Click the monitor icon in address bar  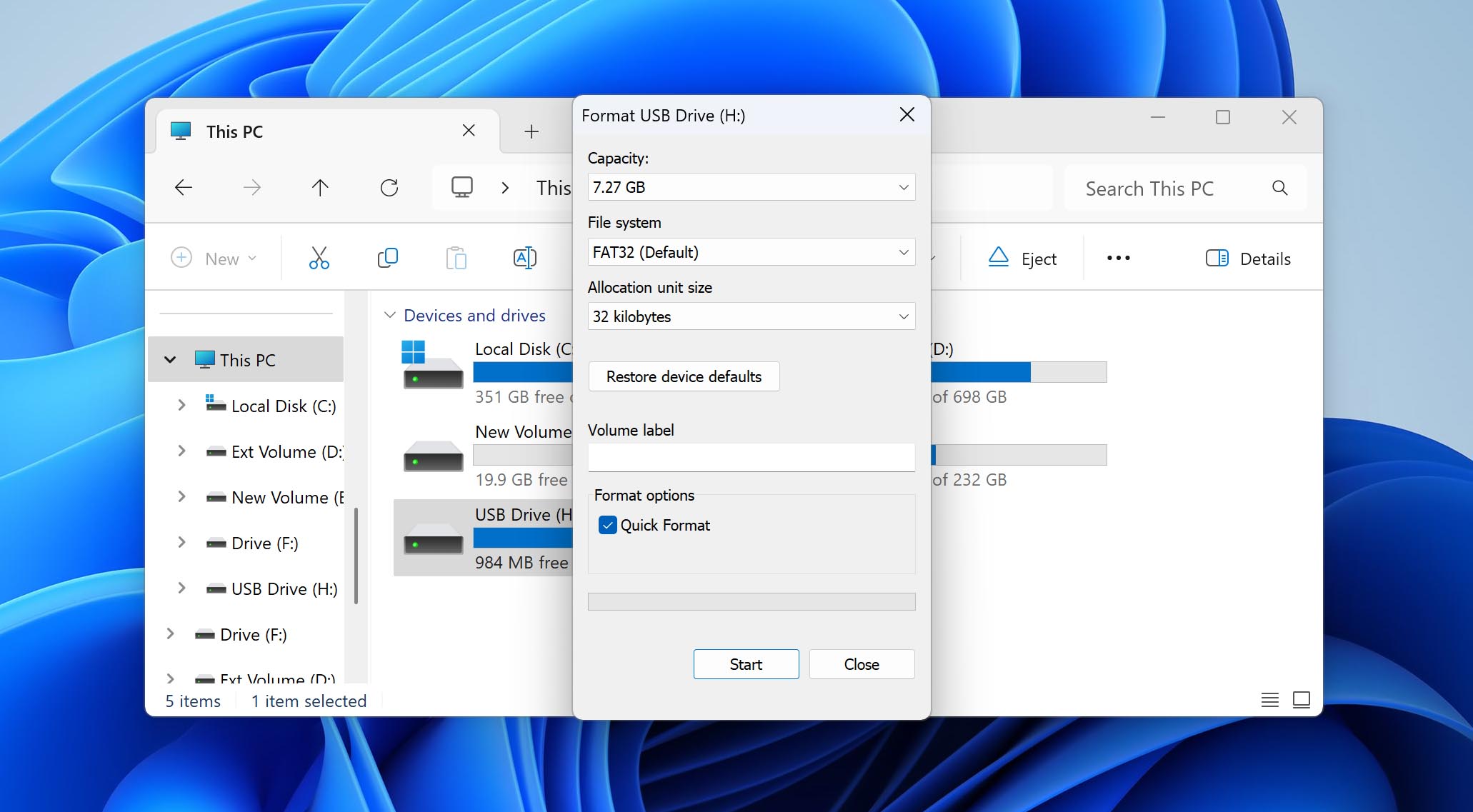462,187
